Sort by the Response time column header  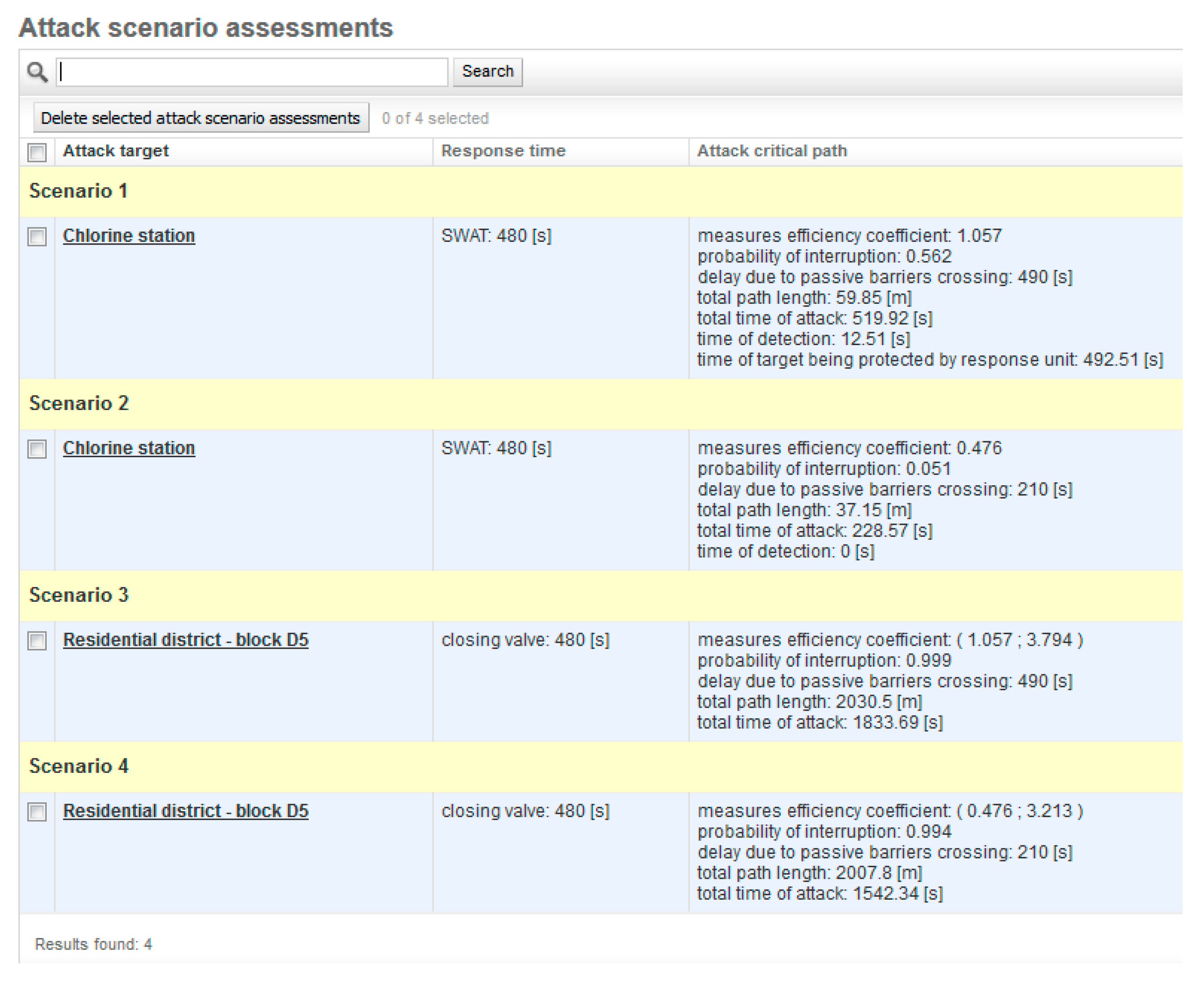(x=503, y=150)
